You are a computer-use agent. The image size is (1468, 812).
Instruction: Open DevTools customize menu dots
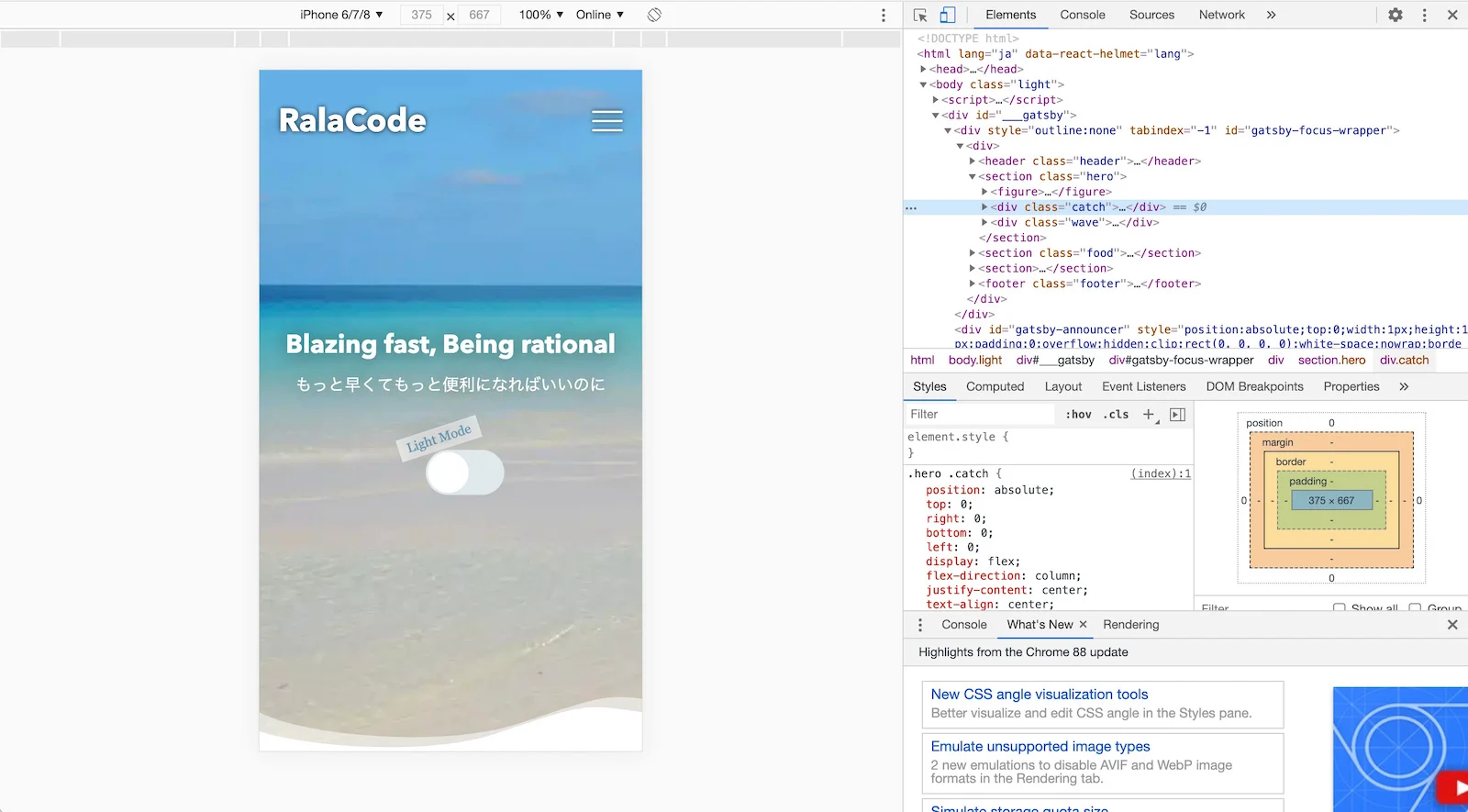1424,15
